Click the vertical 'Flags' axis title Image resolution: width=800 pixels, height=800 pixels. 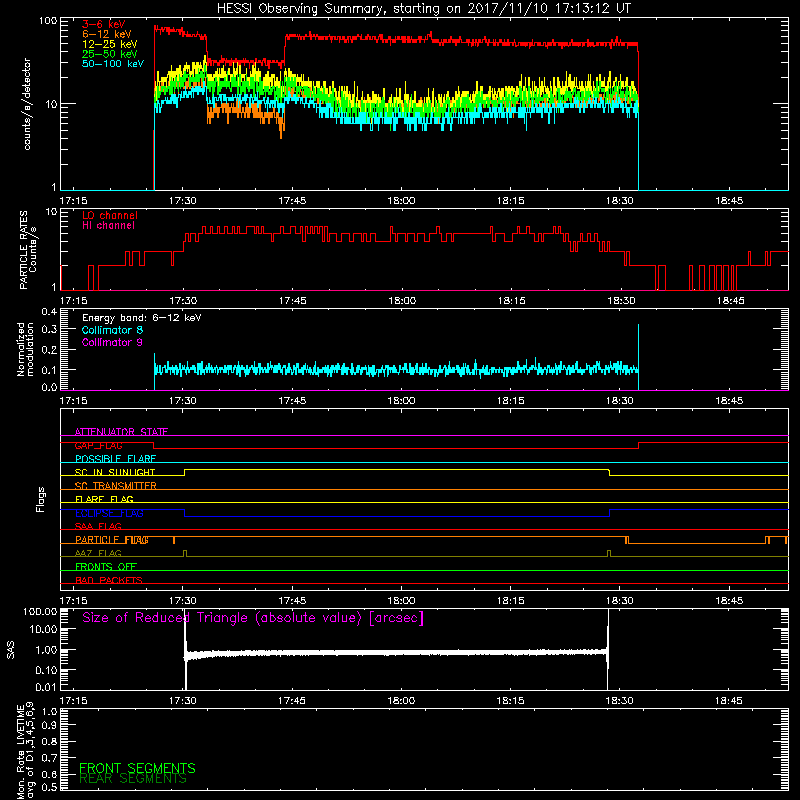[41, 499]
